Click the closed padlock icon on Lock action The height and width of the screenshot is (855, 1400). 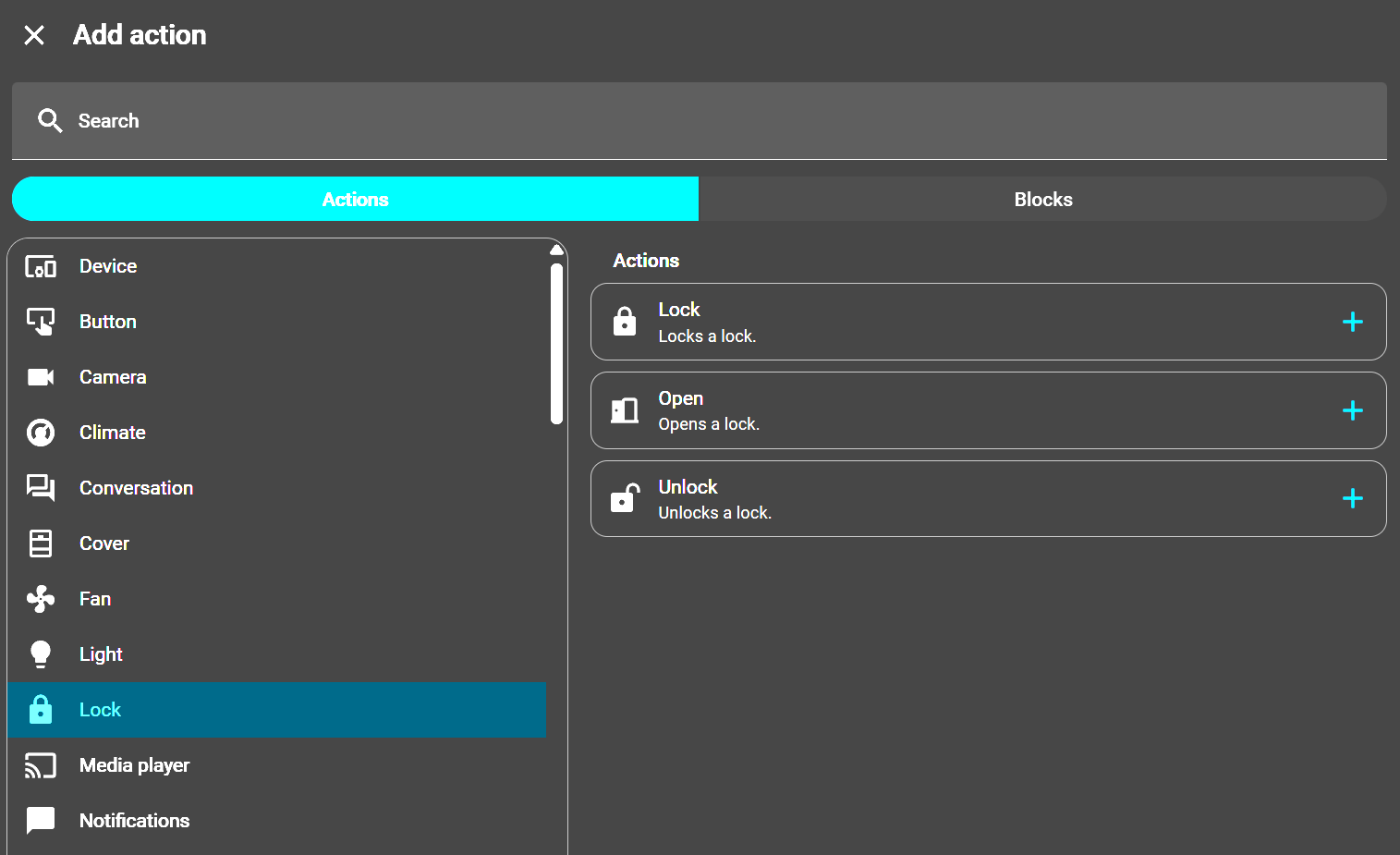[625, 322]
